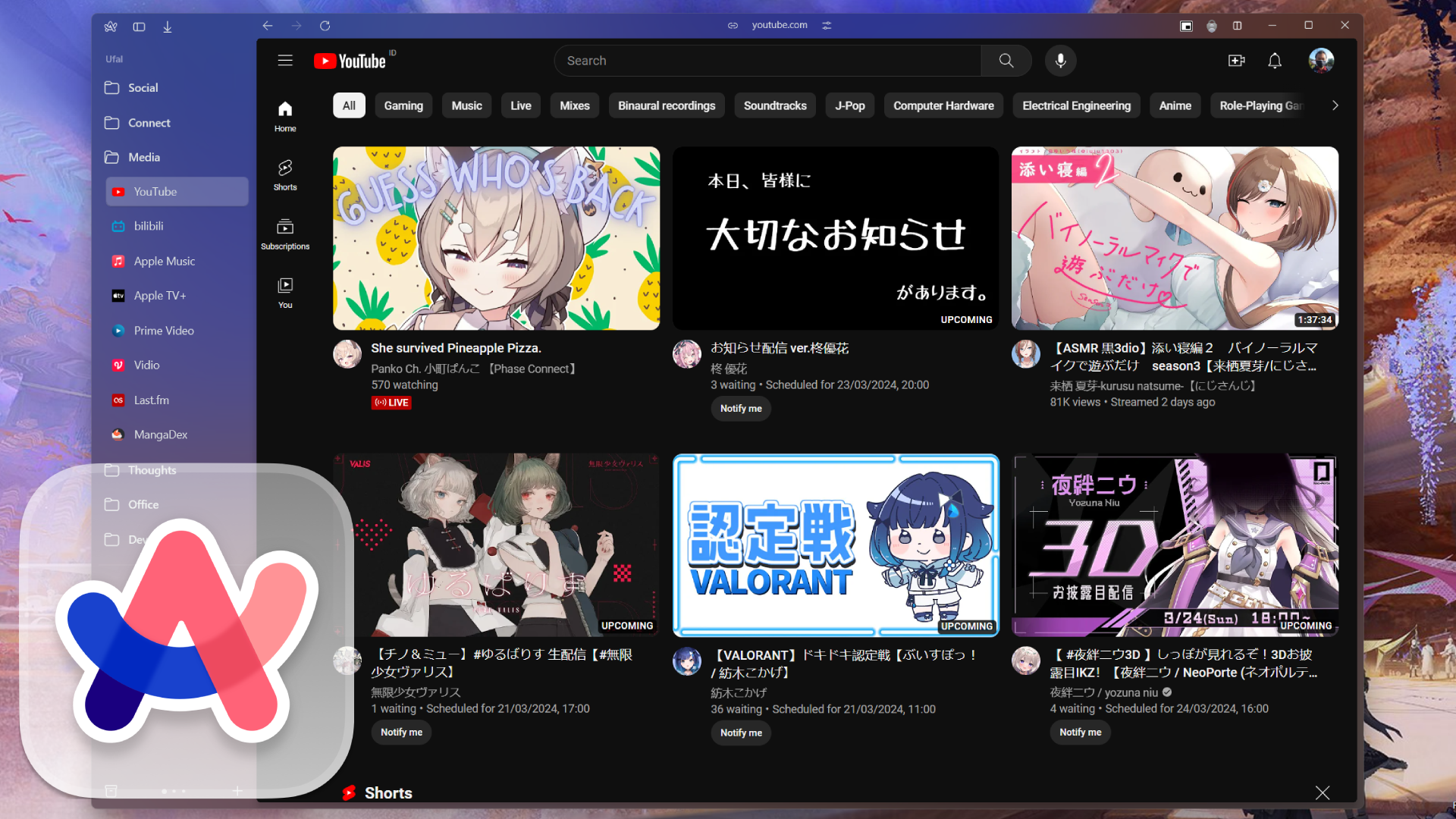Select the Live filter chip
1456x819 pixels.
[x=521, y=105]
